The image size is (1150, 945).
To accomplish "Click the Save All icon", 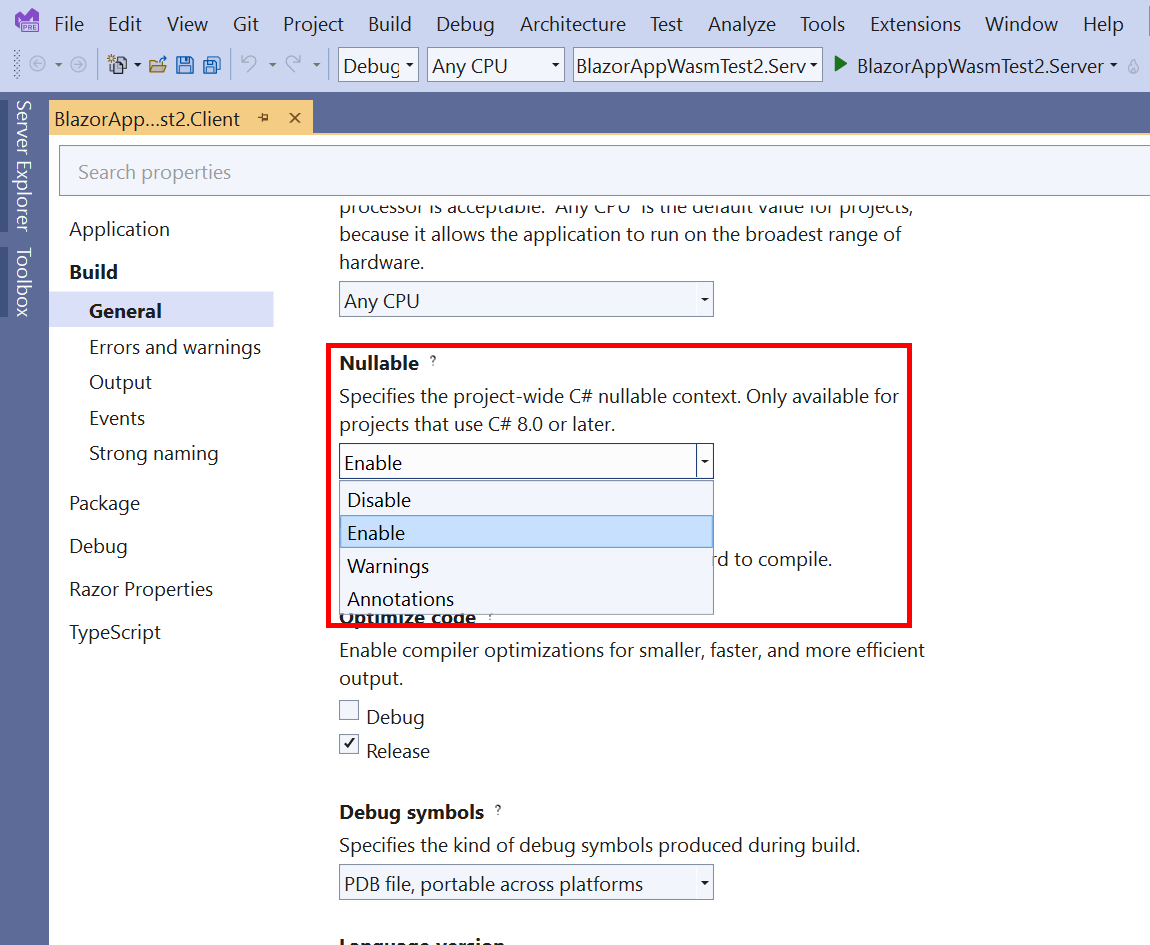I will tap(212, 65).
